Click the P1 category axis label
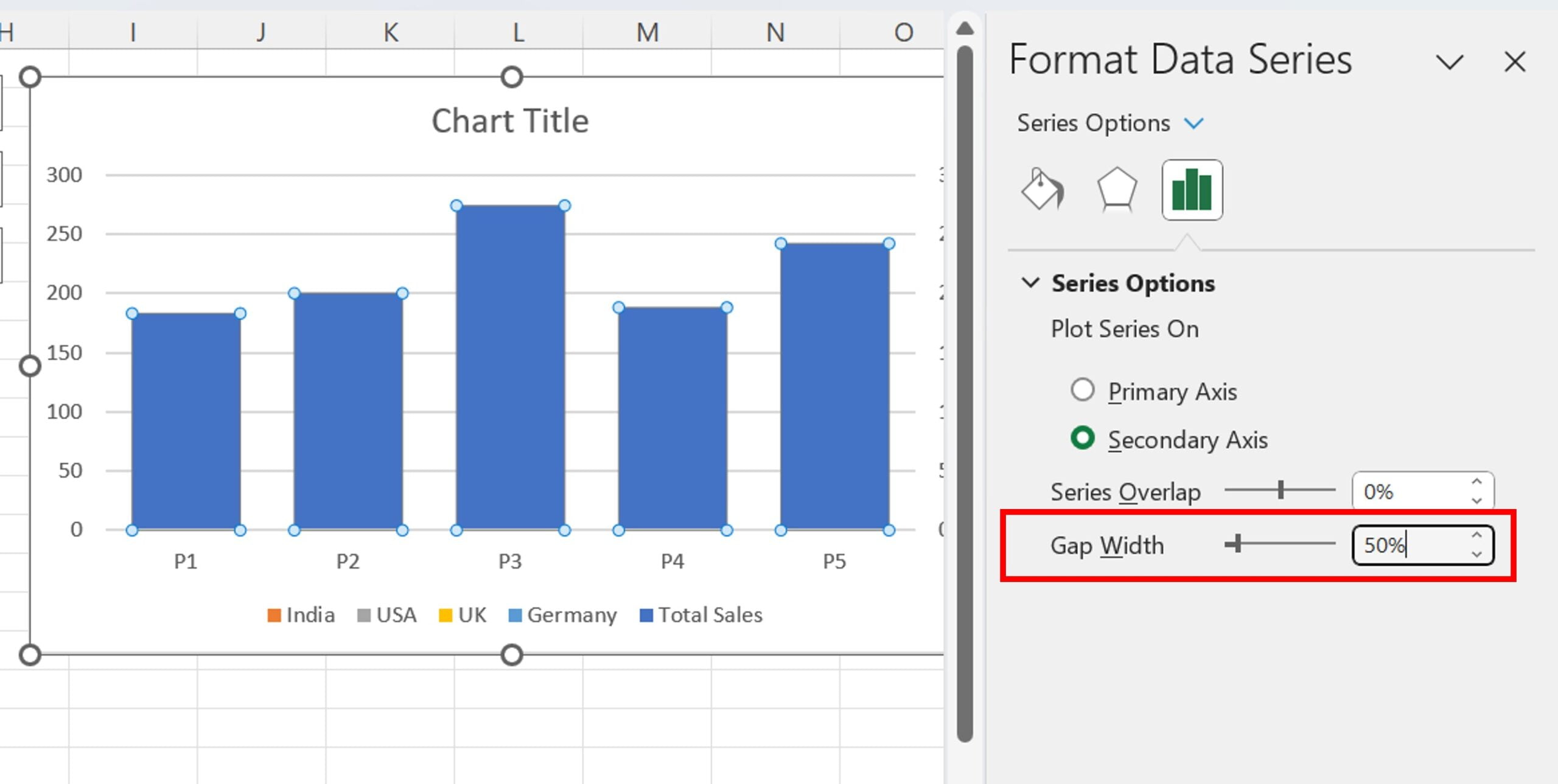1558x784 pixels. pyautogui.click(x=186, y=561)
